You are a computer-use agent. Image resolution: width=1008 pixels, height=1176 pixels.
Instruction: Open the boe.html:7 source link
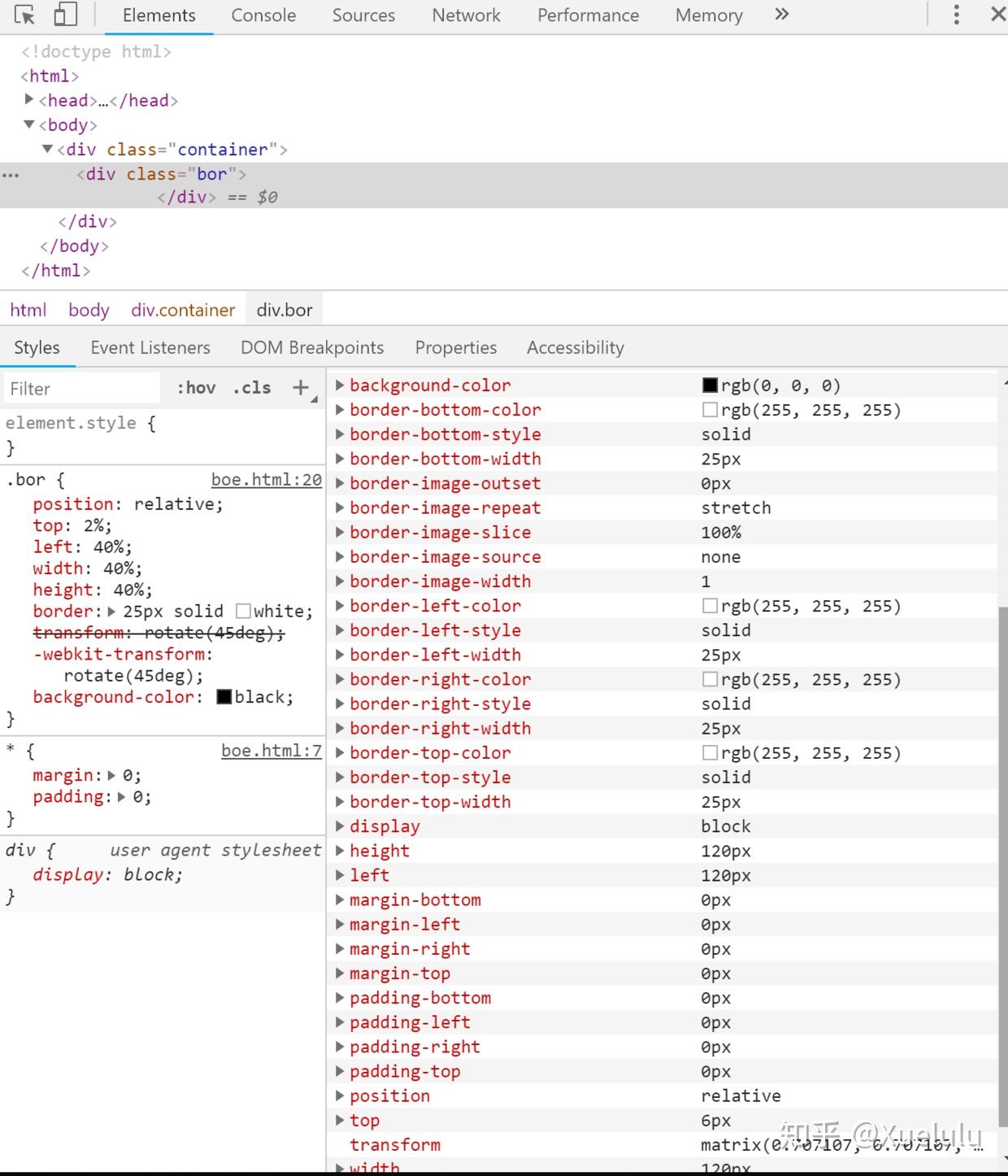(x=271, y=751)
